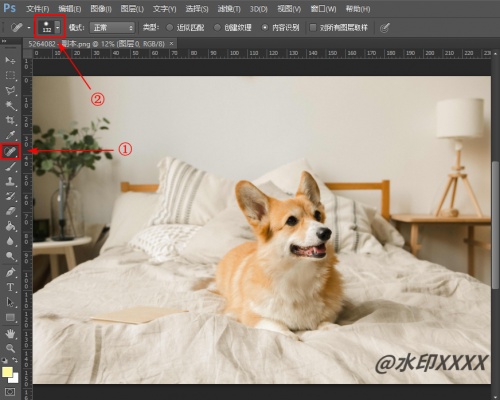Select the Magic Wand tool
Viewport: 500px width, 400px height.
10,105
